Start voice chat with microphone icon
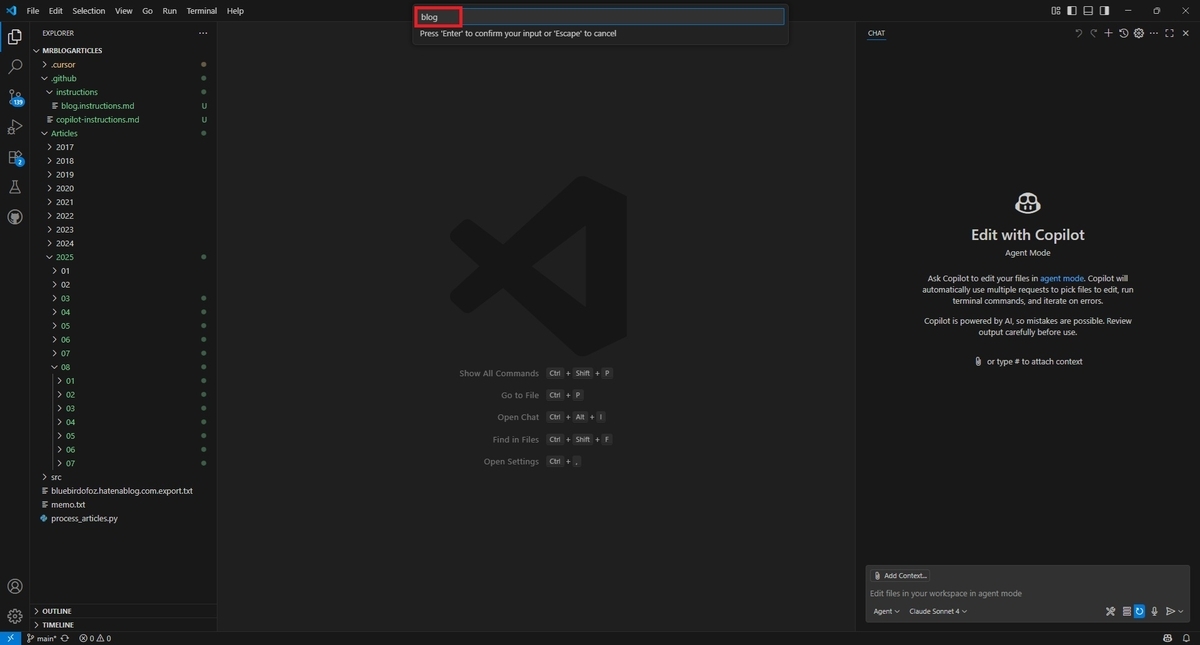This screenshot has height=645, width=1200. (1154, 611)
